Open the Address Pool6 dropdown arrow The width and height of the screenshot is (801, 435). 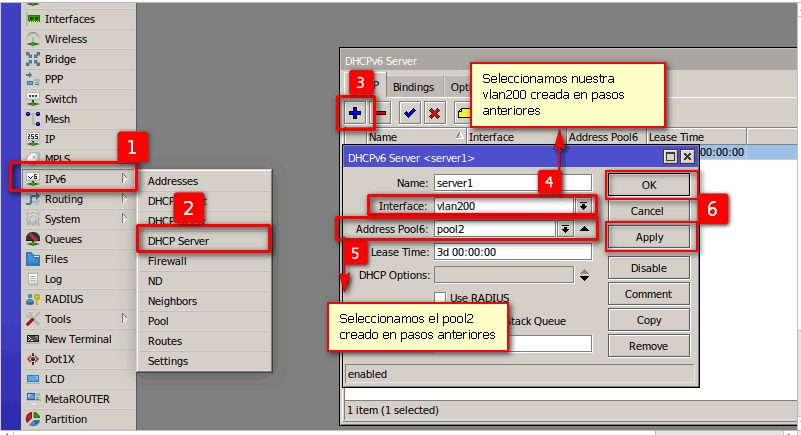565,229
